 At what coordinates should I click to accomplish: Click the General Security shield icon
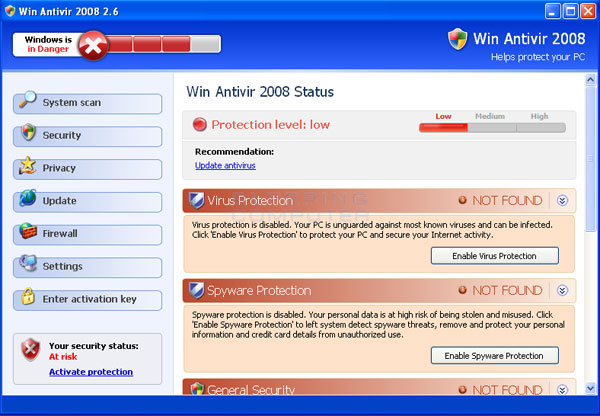pos(197,388)
